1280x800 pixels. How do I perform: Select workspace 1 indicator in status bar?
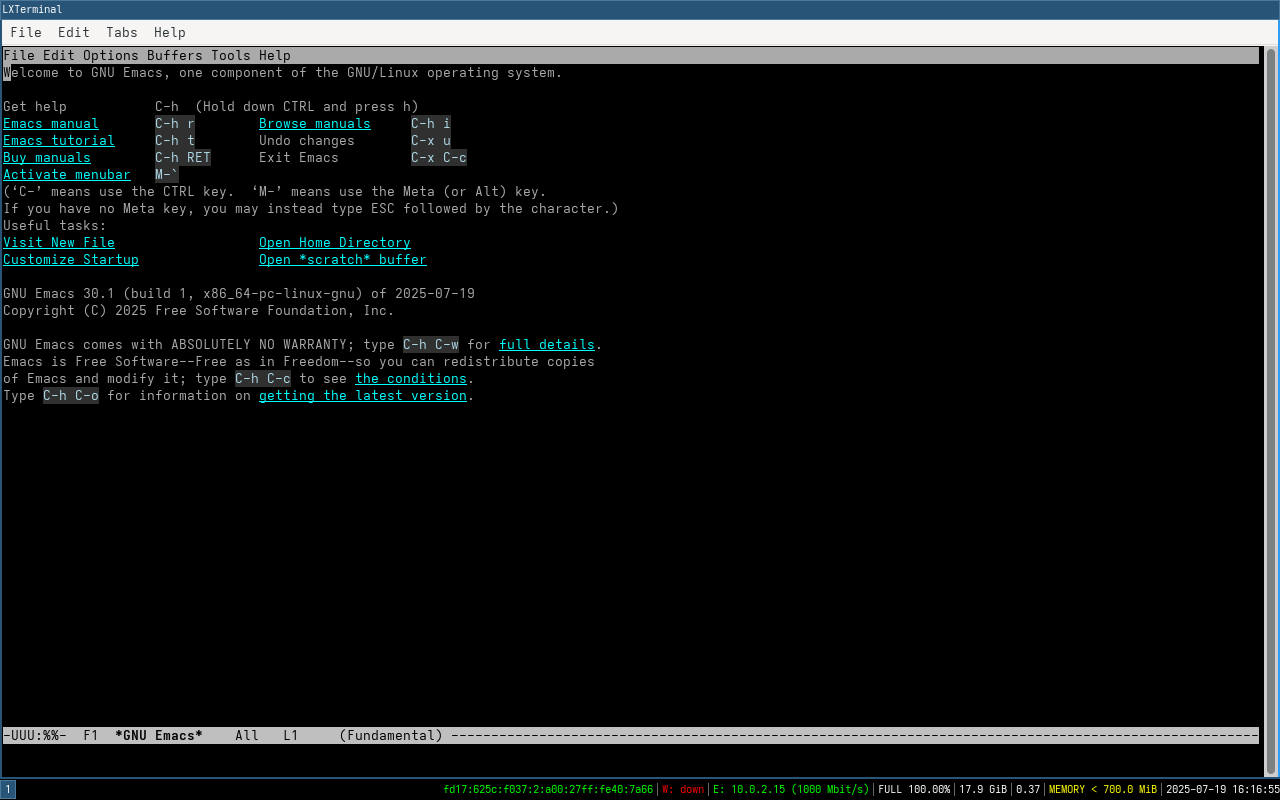[x=8, y=789]
